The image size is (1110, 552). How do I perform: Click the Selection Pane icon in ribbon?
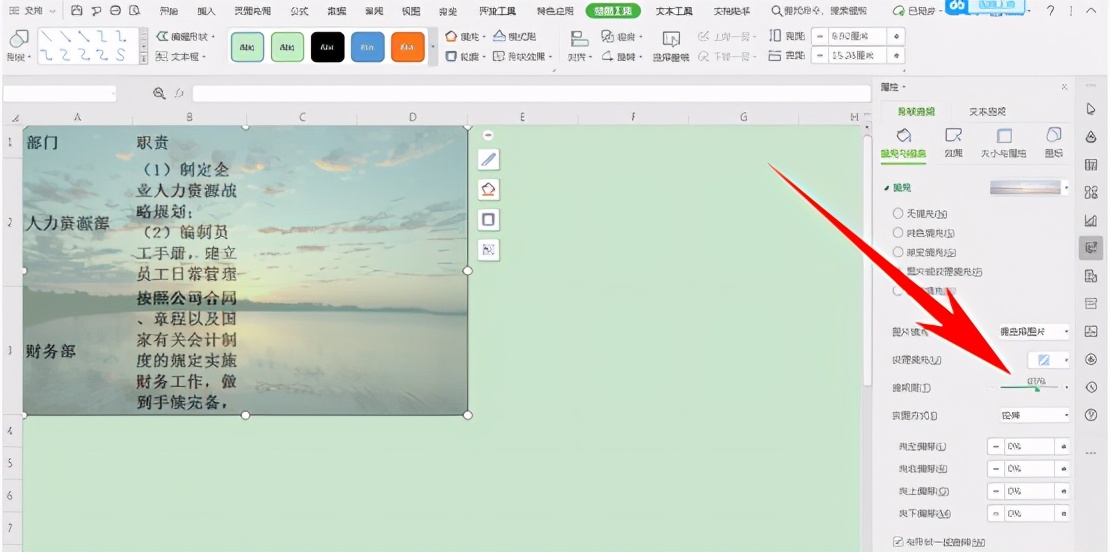(x=671, y=44)
